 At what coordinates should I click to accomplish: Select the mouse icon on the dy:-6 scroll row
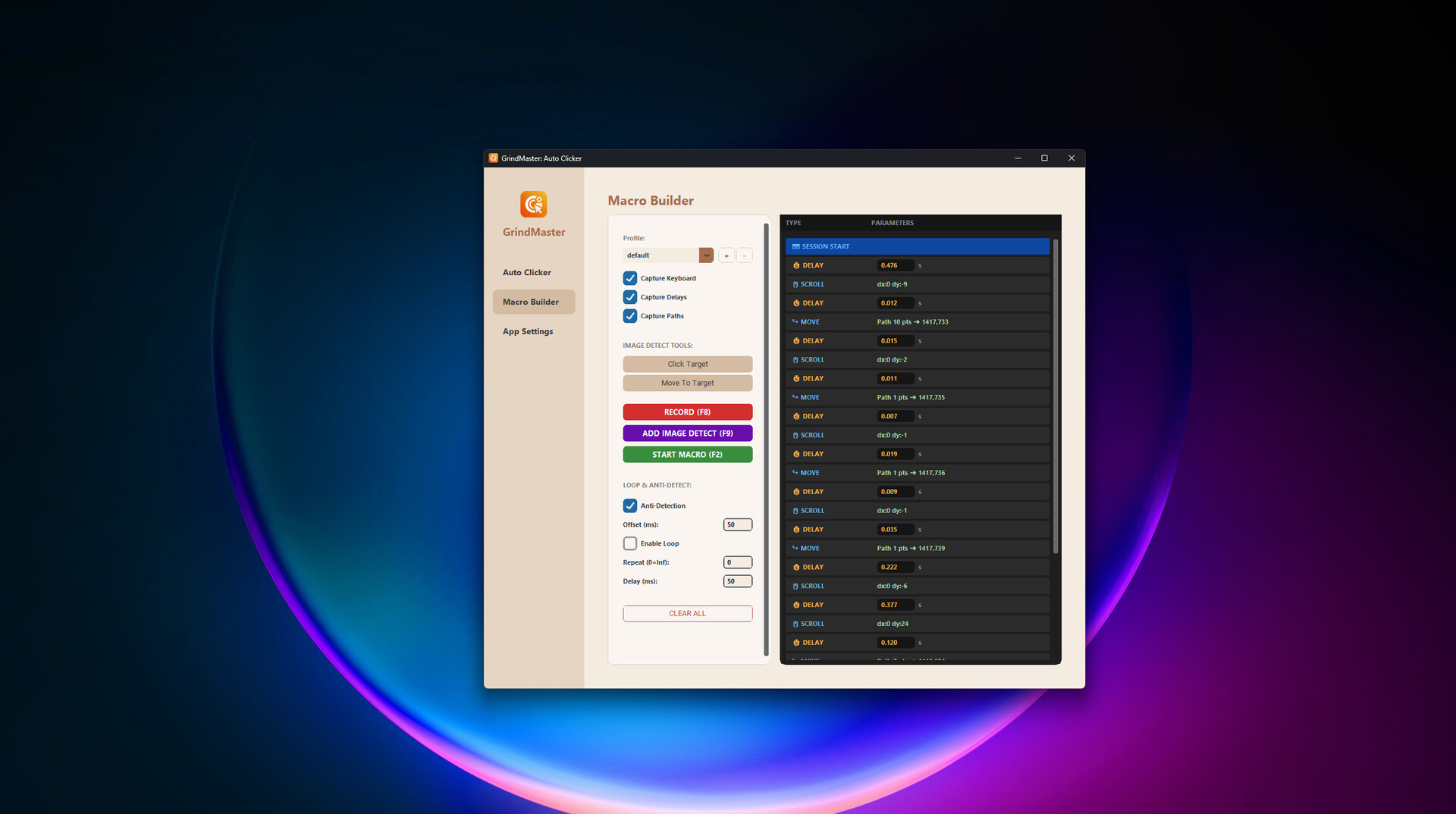[x=795, y=586]
